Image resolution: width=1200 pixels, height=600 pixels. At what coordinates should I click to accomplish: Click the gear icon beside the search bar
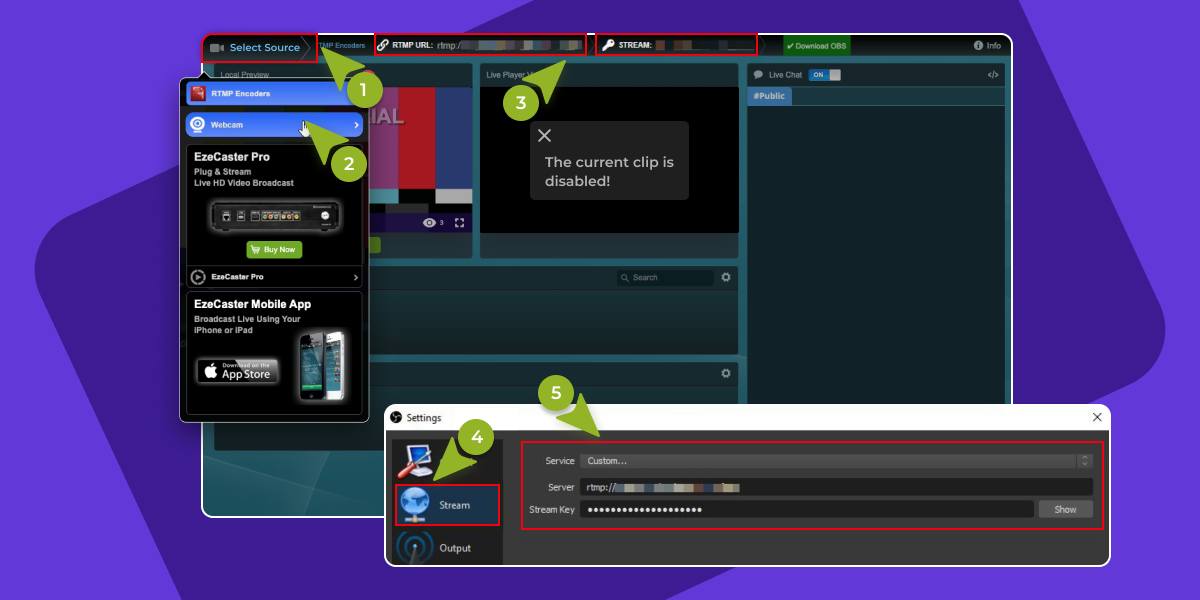coord(725,277)
